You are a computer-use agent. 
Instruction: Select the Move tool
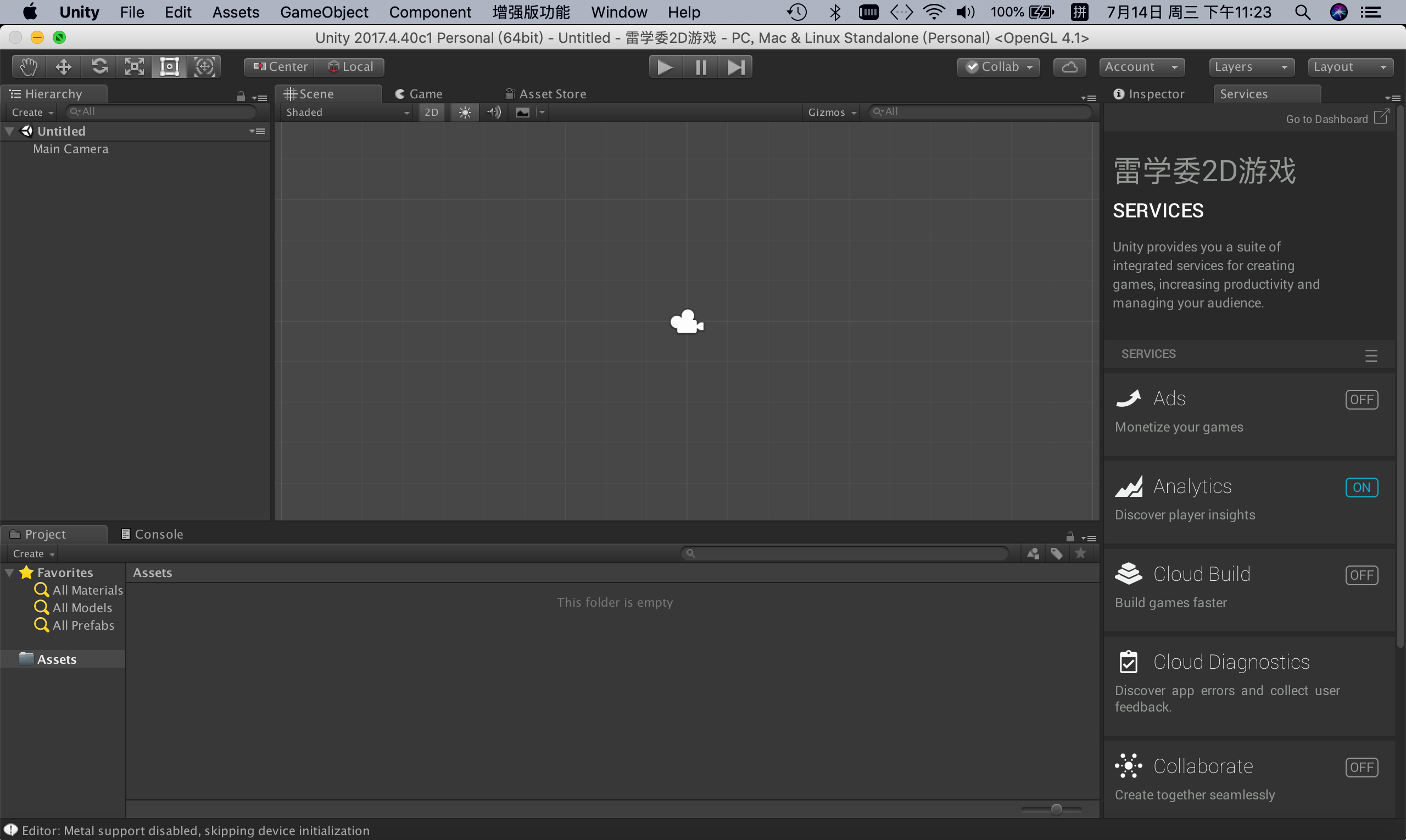tap(63, 67)
